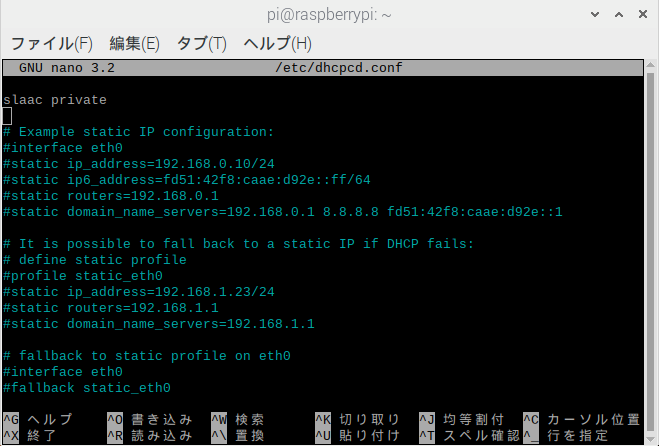Open the タブ(T) menu

click(201, 44)
